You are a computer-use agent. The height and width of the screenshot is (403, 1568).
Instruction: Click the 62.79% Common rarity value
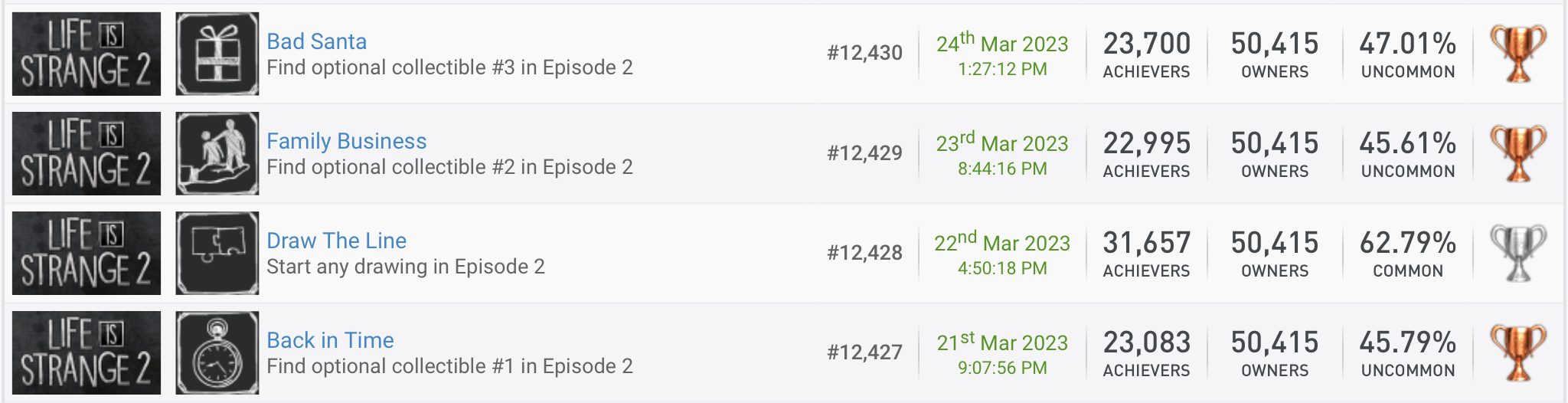(1407, 243)
